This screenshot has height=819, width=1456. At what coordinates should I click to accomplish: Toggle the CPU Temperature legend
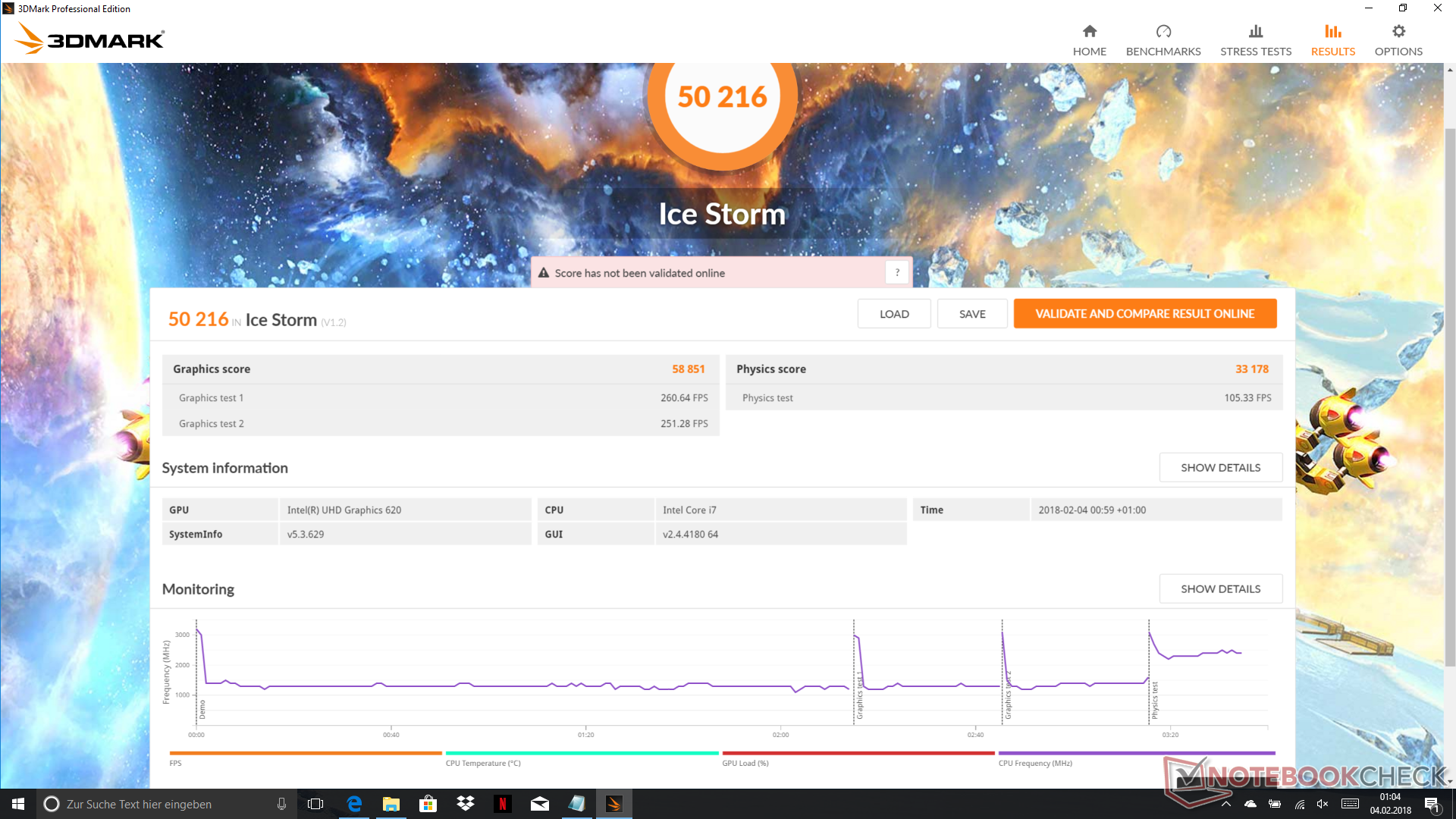[x=483, y=763]
